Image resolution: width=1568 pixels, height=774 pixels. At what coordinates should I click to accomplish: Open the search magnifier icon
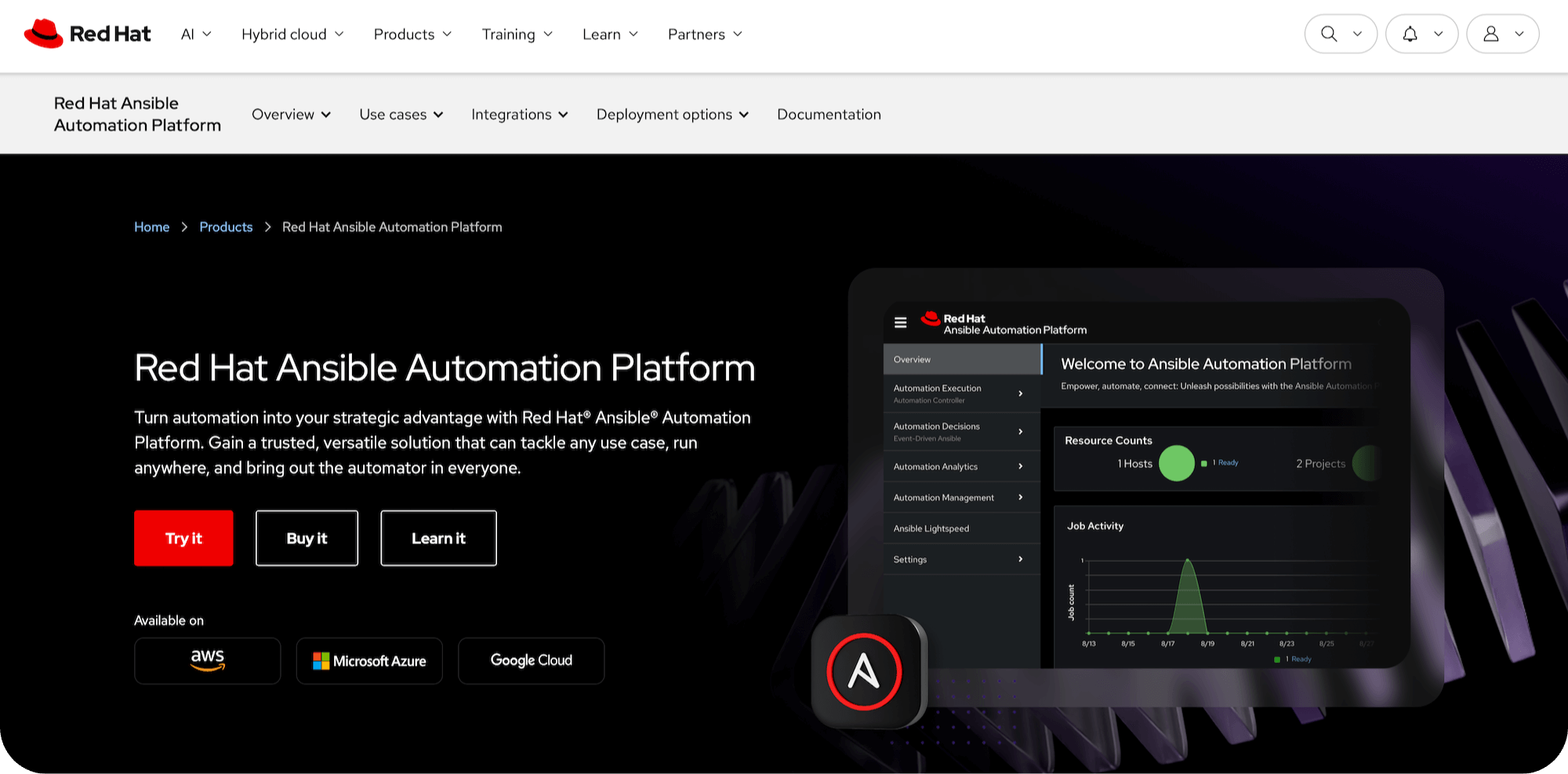point(1328,34)
